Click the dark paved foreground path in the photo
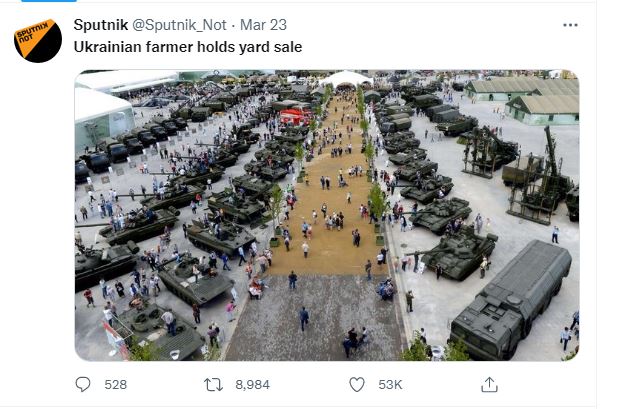Image resolution: width=617 pixels, height=409 pixels. (x=310, y=320)
